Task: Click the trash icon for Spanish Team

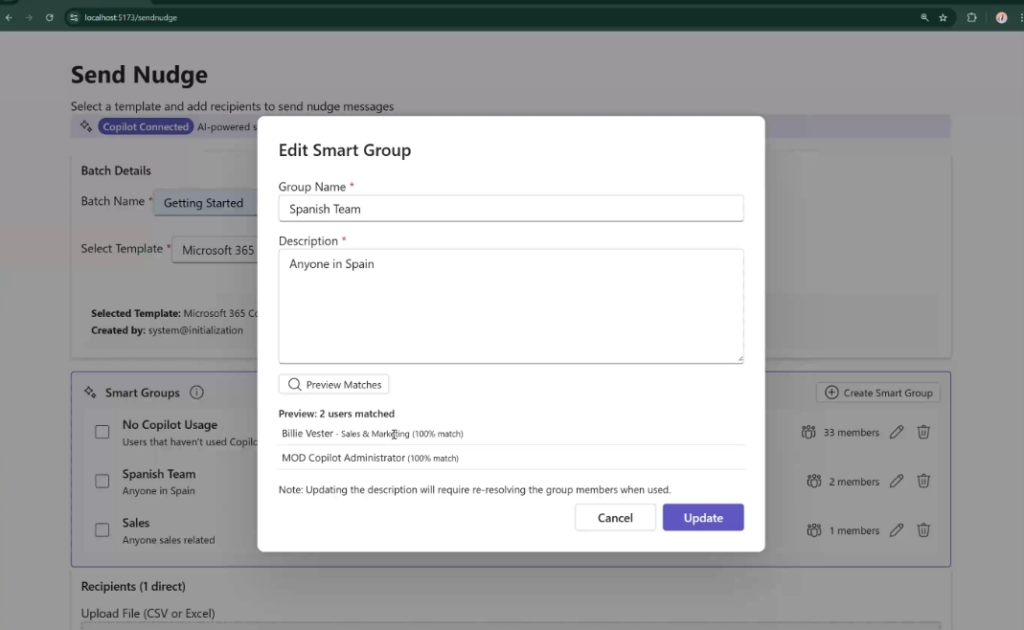Action: 924,481
